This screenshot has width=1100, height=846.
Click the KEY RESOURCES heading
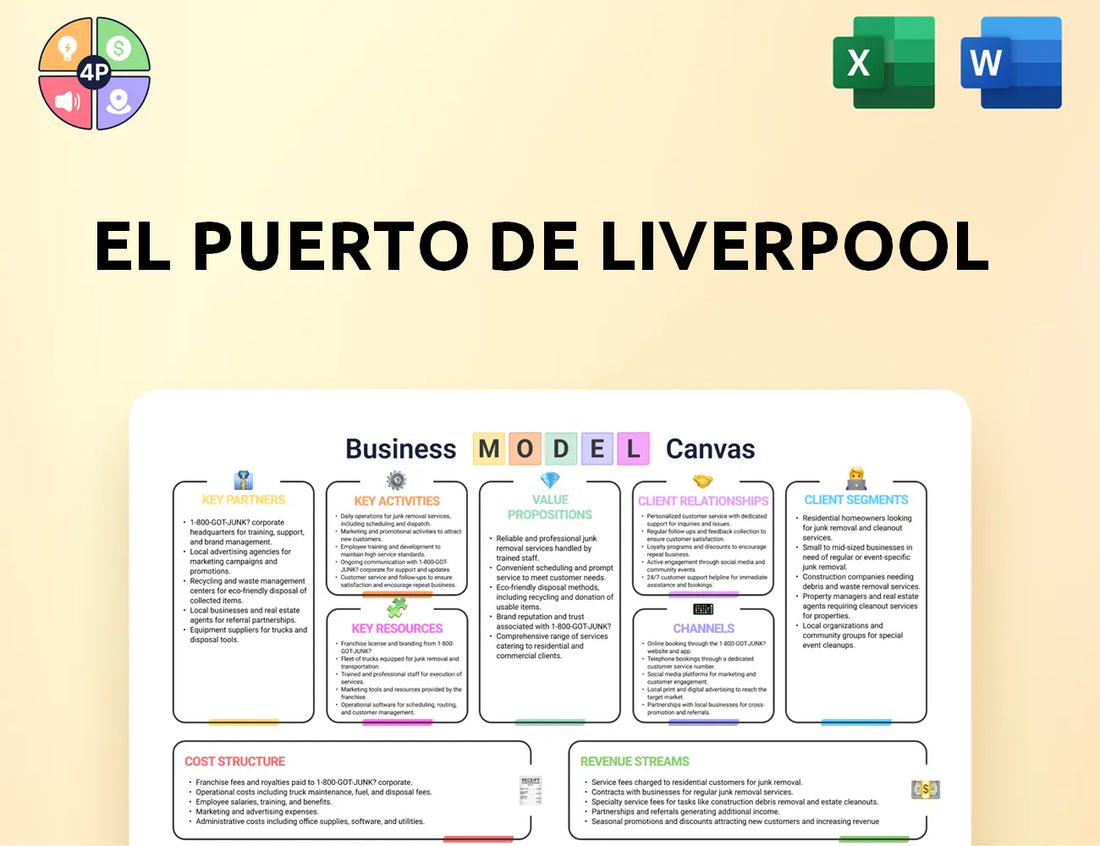click(x=397, y=629)
